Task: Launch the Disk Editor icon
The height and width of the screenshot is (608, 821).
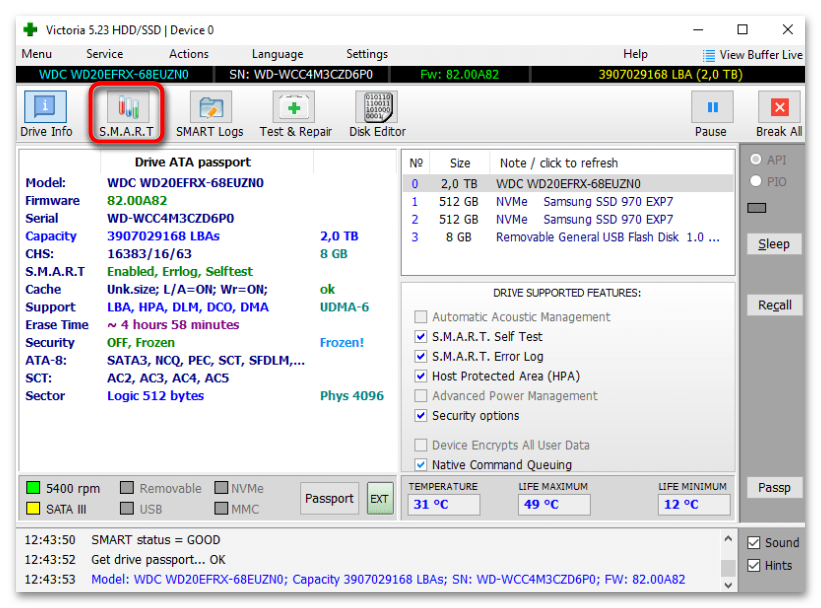Action: click(x=376, y=106)
